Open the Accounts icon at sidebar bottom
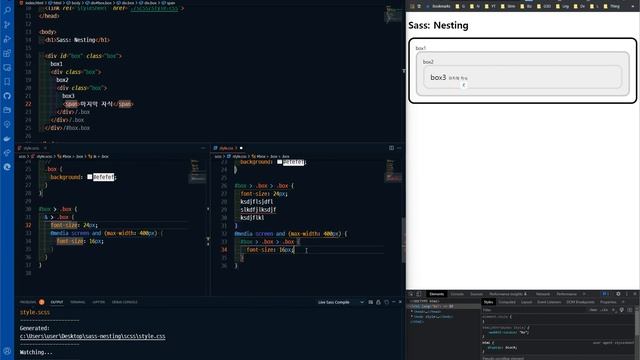This screenshot has width=640, height=360. tap(7, 351)
